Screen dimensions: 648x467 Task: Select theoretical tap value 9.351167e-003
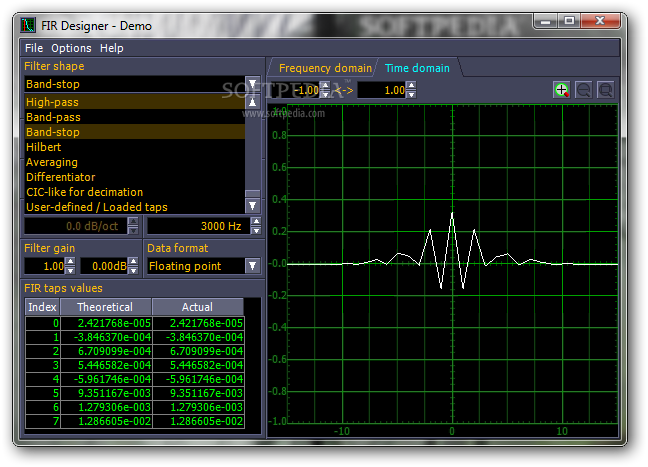[x=106, y=393]
